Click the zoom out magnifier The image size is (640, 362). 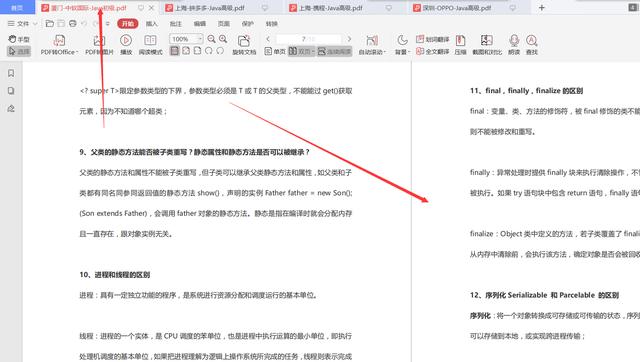(x=211, y=39)
